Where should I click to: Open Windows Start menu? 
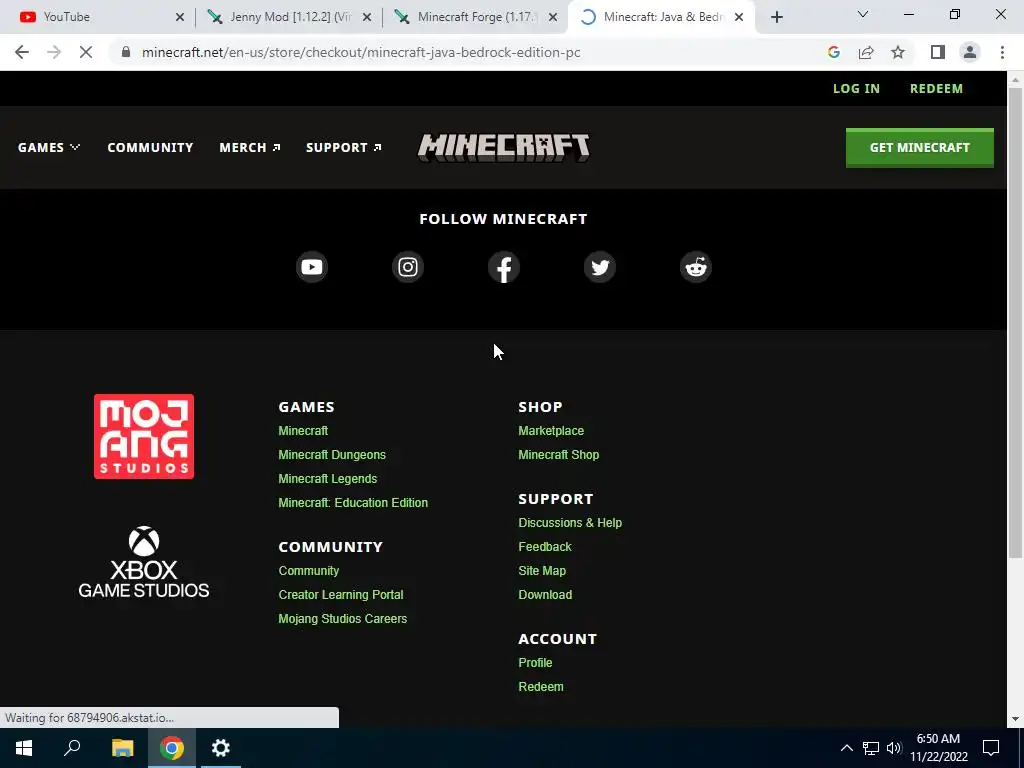[24, 748]
